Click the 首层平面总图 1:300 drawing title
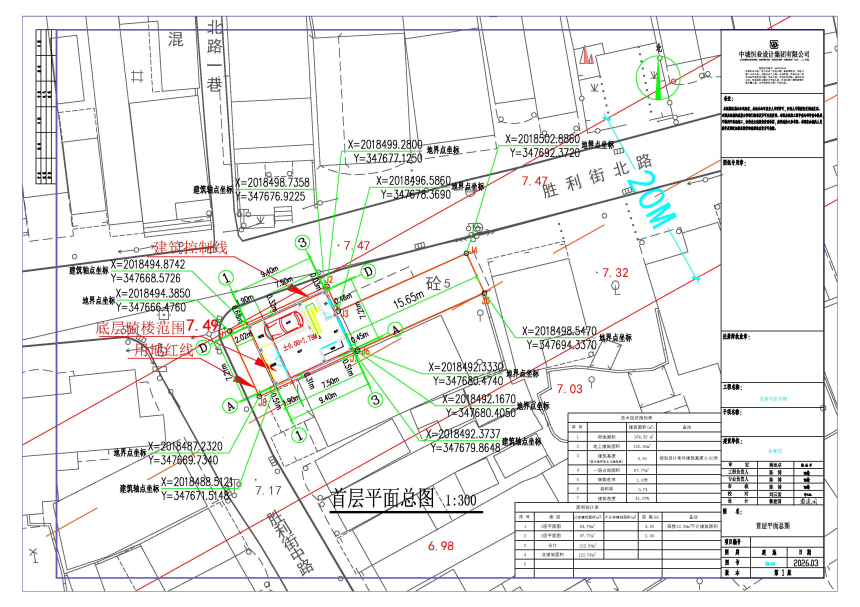 [x=397, y=496]
